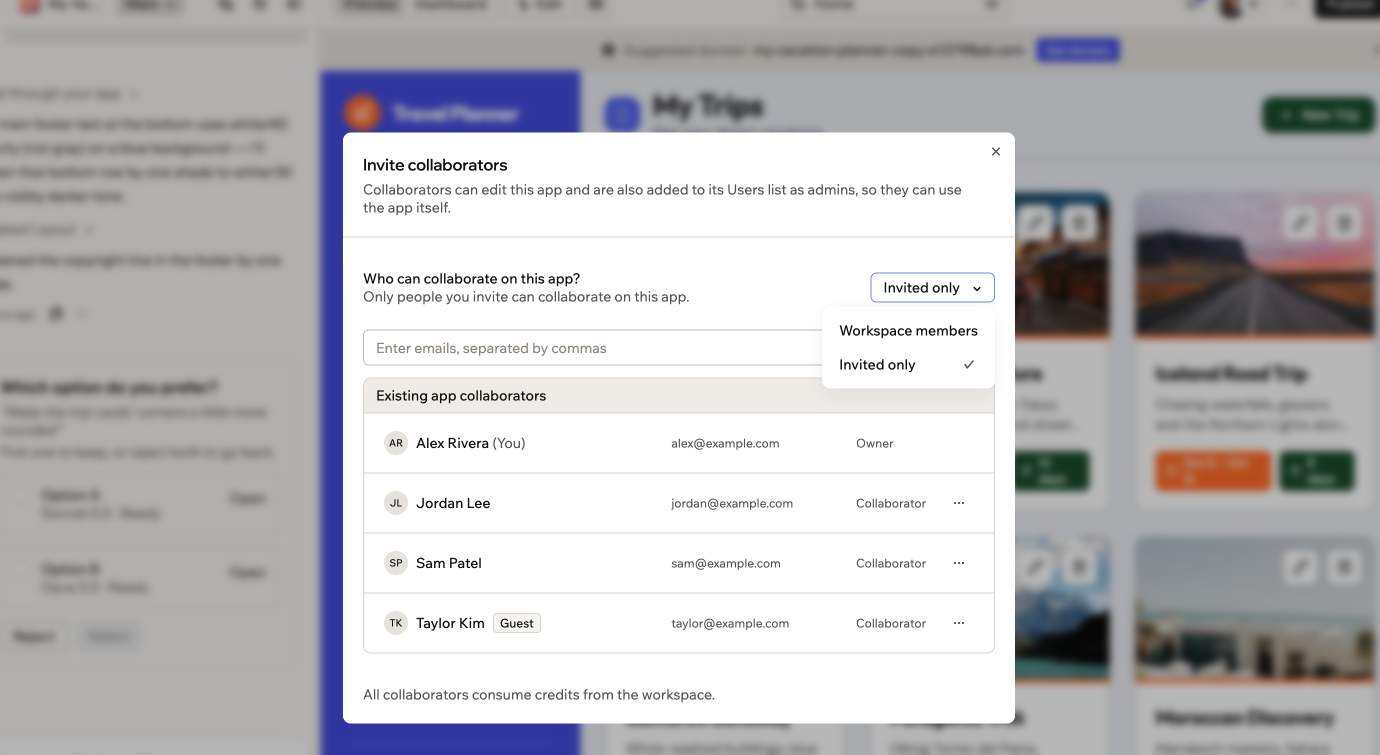Click the checkmark beside Invited only
This screenshot has height=755, width=1380.
point(969,365)
